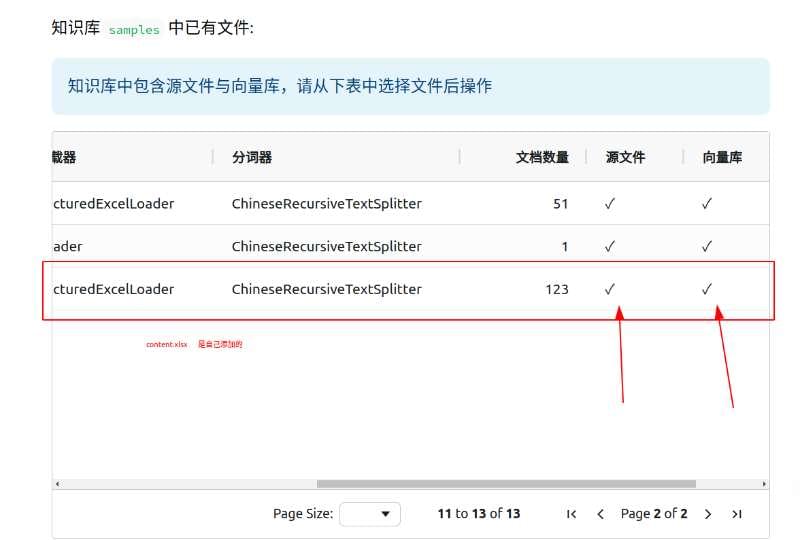Click the horizontal scrollbar's left arrow
800x540 pixels.
[58, 484]
